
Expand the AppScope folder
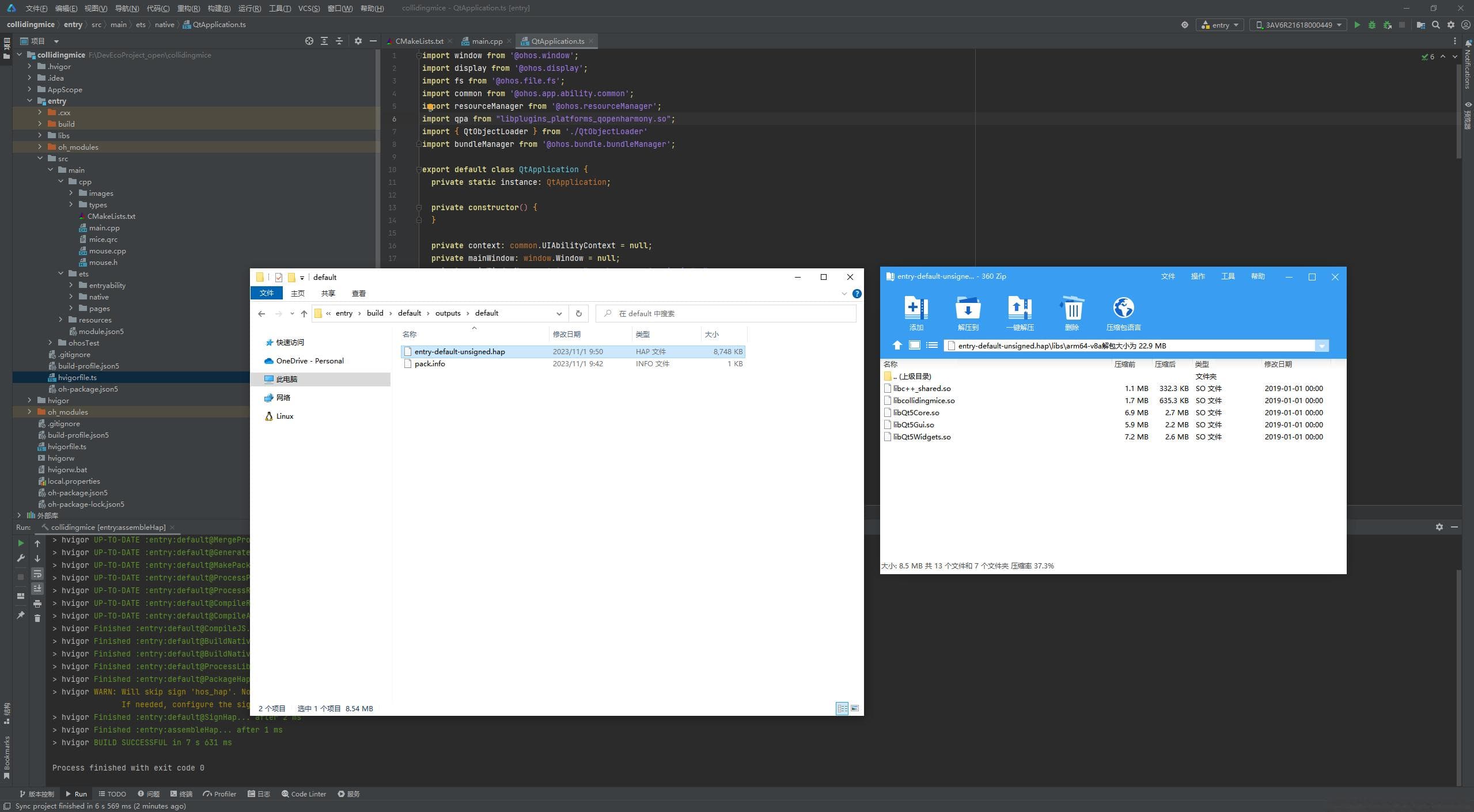point(30,89)
